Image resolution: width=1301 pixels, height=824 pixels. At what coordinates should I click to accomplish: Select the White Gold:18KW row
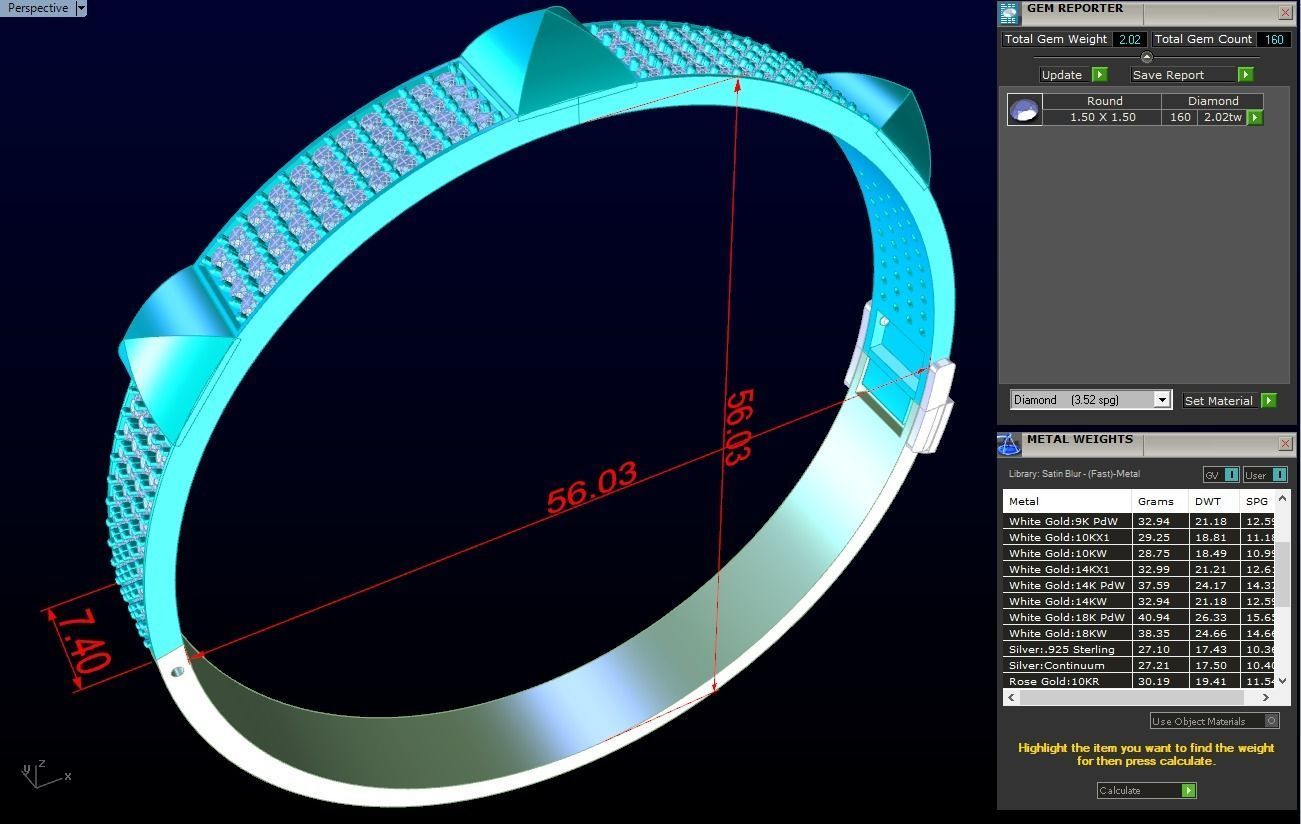tap(1139, 633)
